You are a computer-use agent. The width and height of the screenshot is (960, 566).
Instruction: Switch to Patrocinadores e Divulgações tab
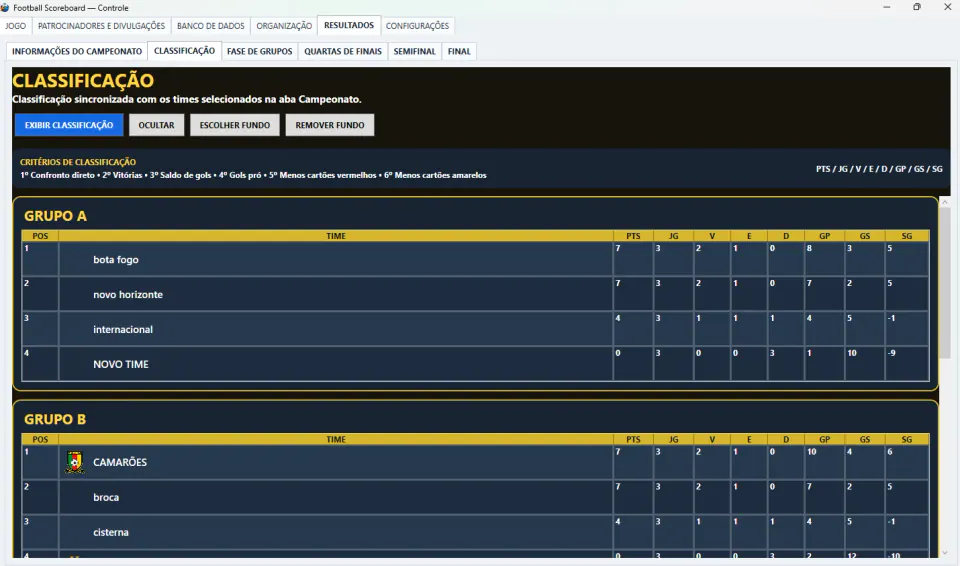tap(102, 26)
